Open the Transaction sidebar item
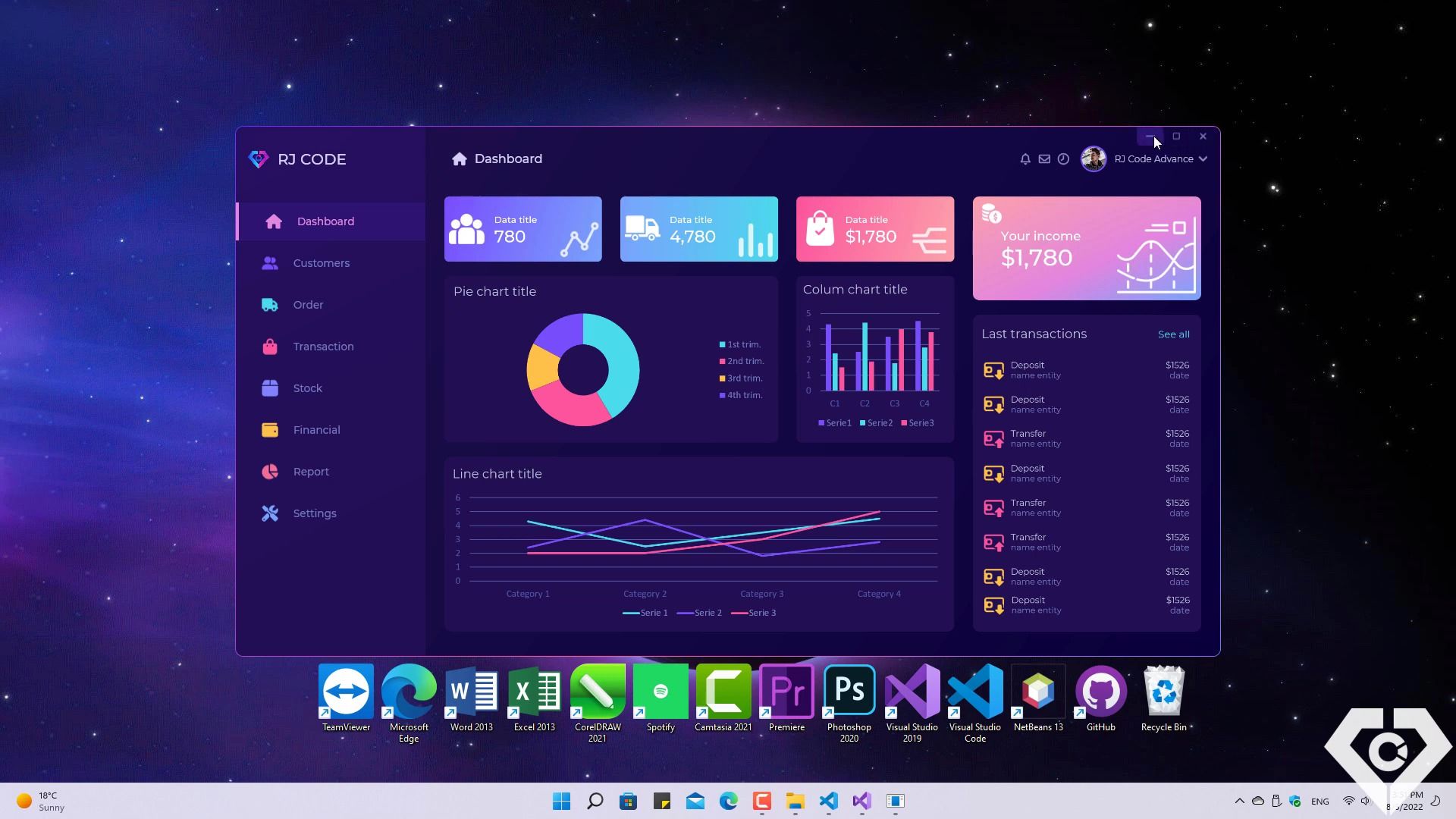1456x819 pixels. 323,347
